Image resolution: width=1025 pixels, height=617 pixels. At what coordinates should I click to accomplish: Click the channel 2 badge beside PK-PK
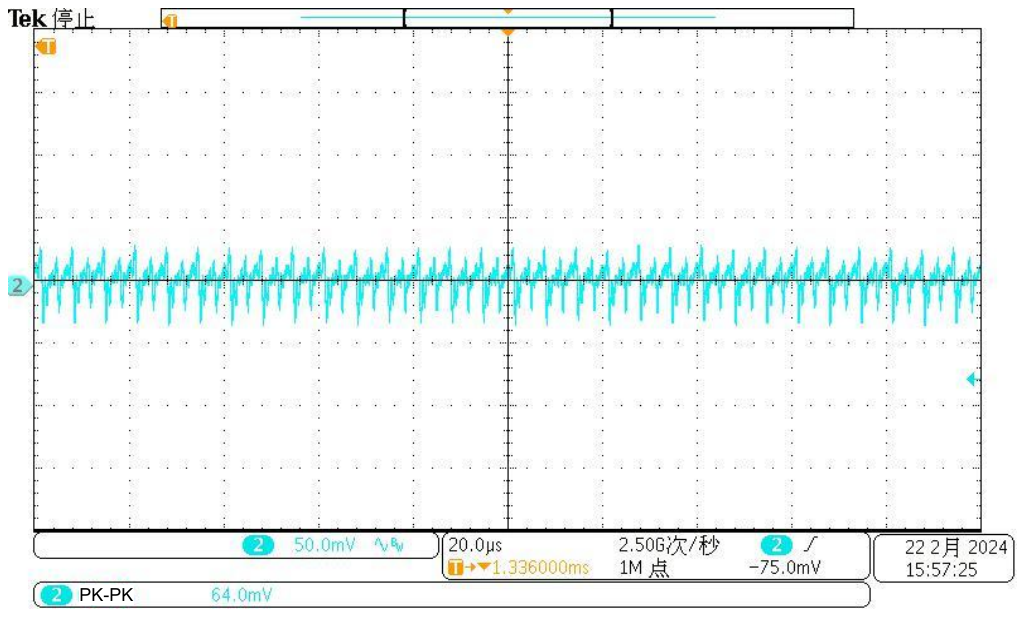pyautogui.click(x=56, y=595)
